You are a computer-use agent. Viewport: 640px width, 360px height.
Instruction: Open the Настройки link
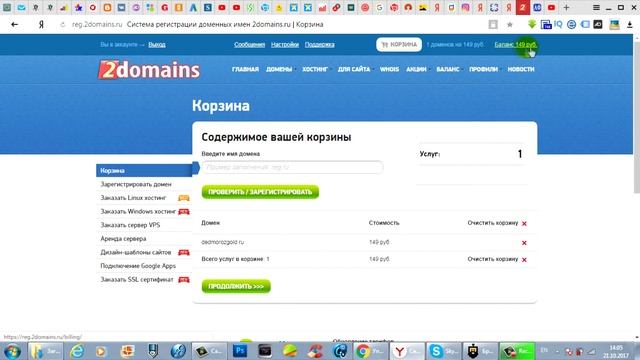pos(285,44)
